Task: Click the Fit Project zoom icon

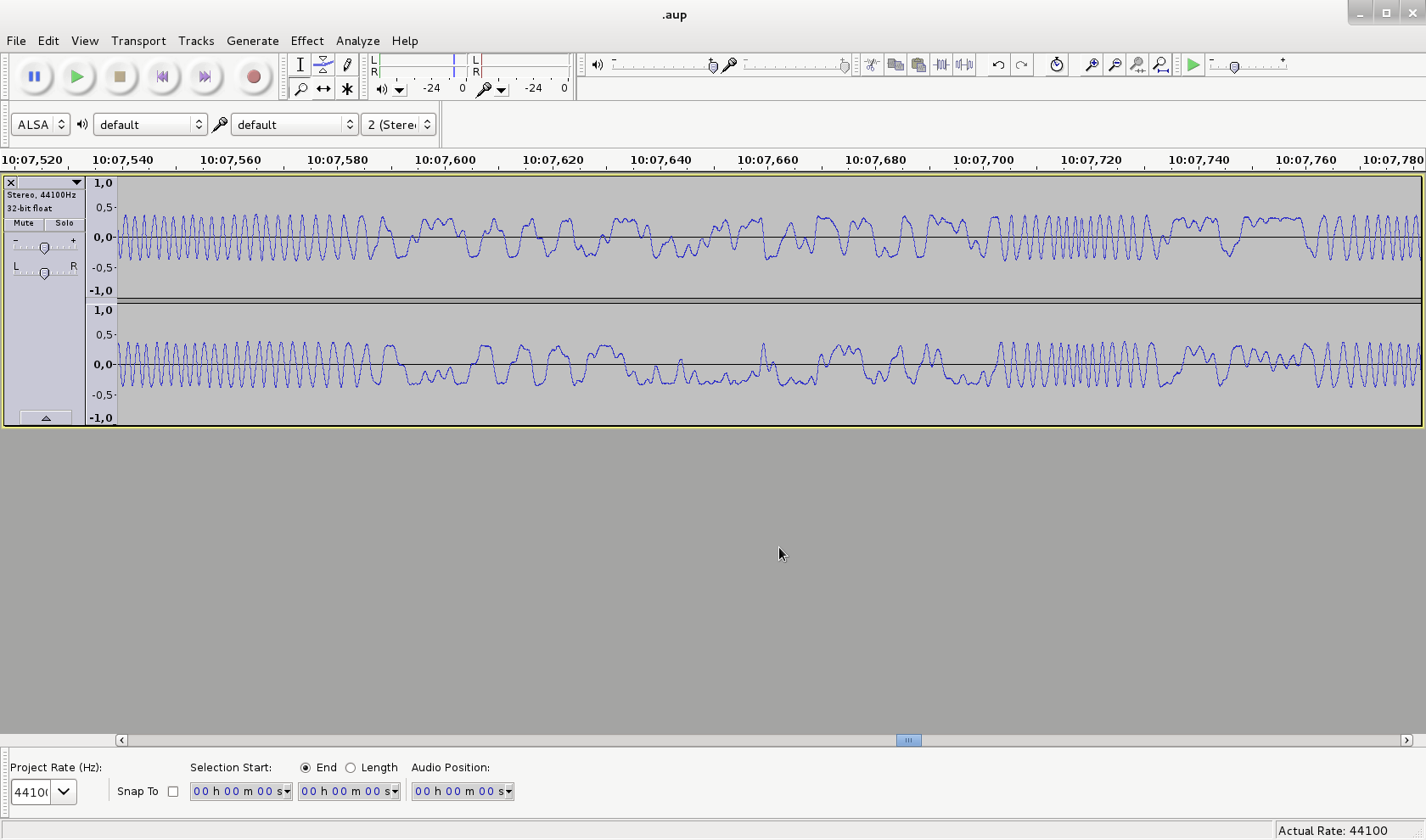Action: point(1161,64)
